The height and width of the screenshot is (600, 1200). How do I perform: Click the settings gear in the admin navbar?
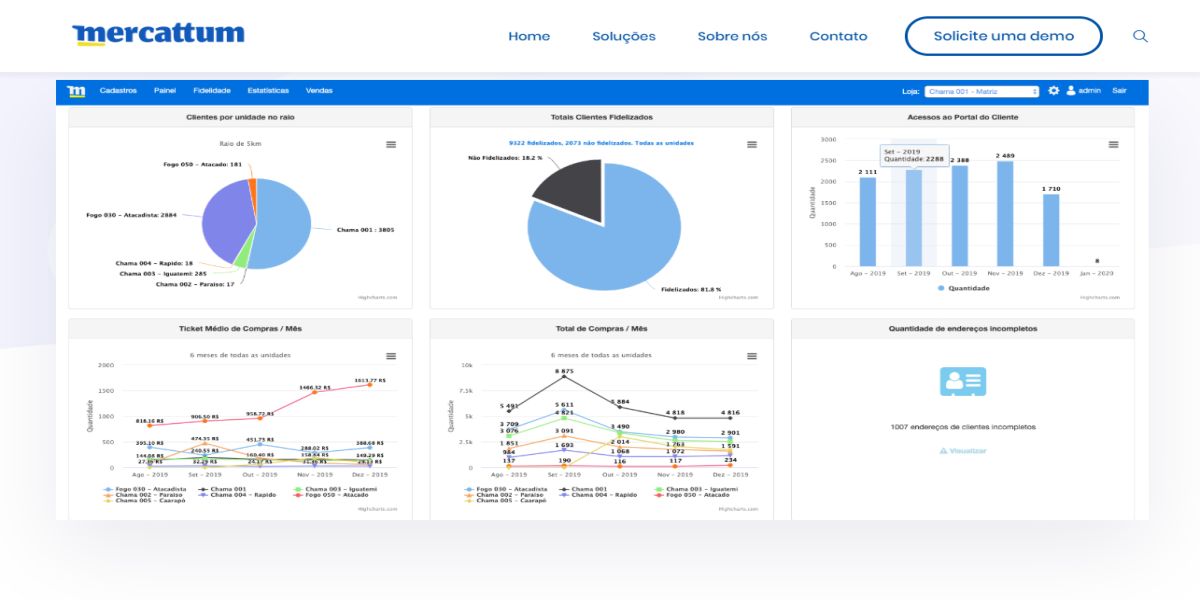pos(1053,90)
